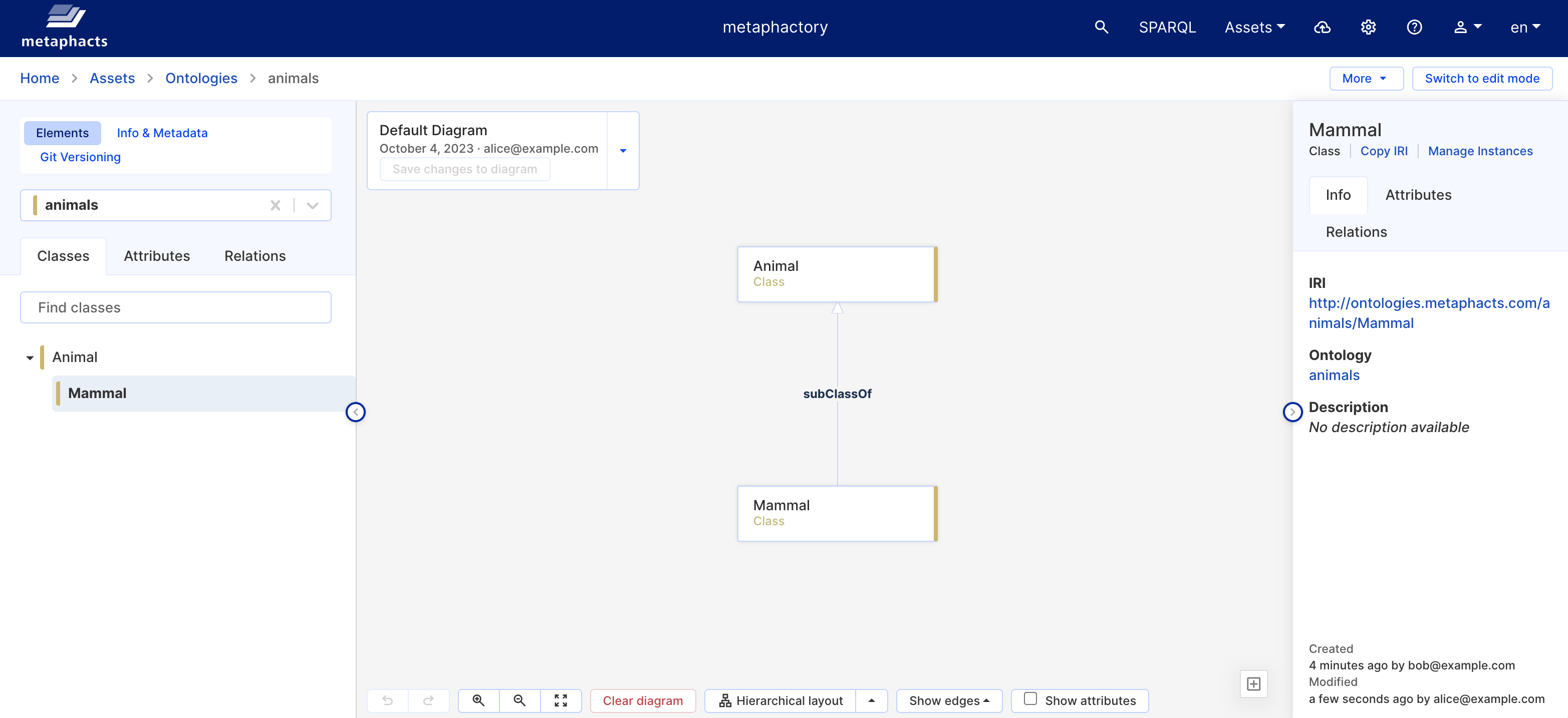The height and width of the screenshot is (718, 1568).
Task: Collapse the Animal tree node
Action: [x=30, y=358]
